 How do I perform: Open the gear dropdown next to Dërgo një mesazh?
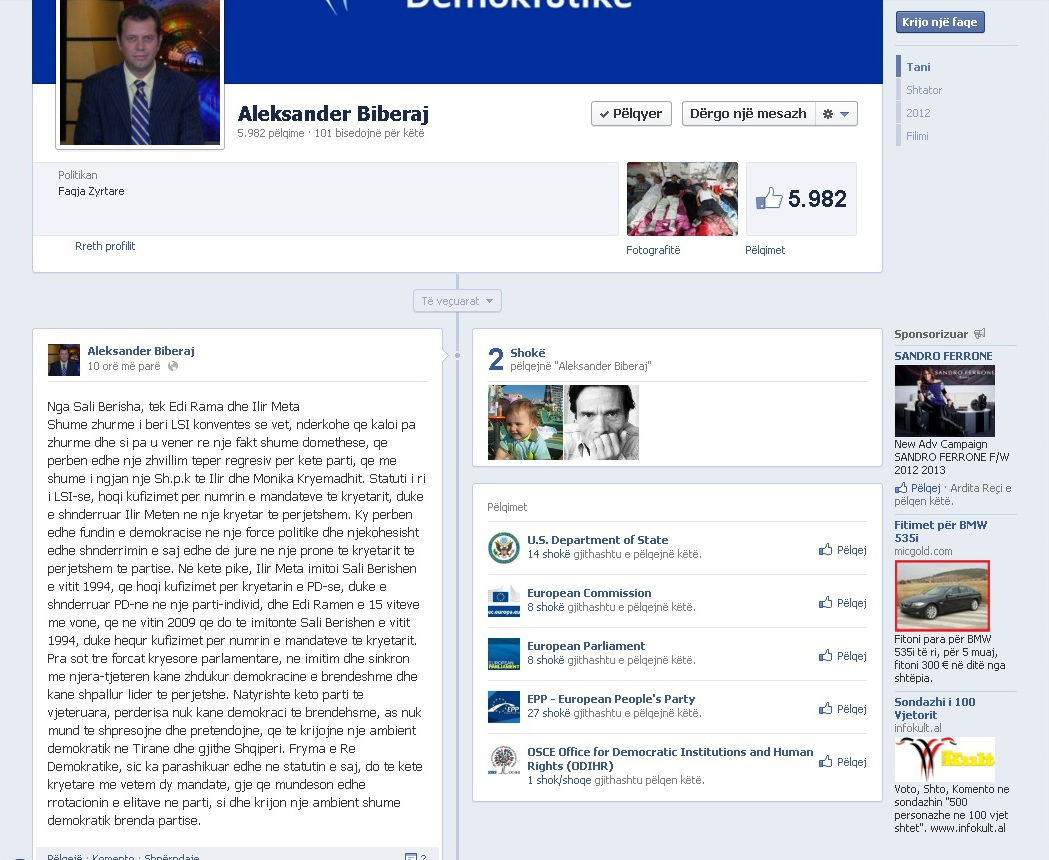(836, 114)
